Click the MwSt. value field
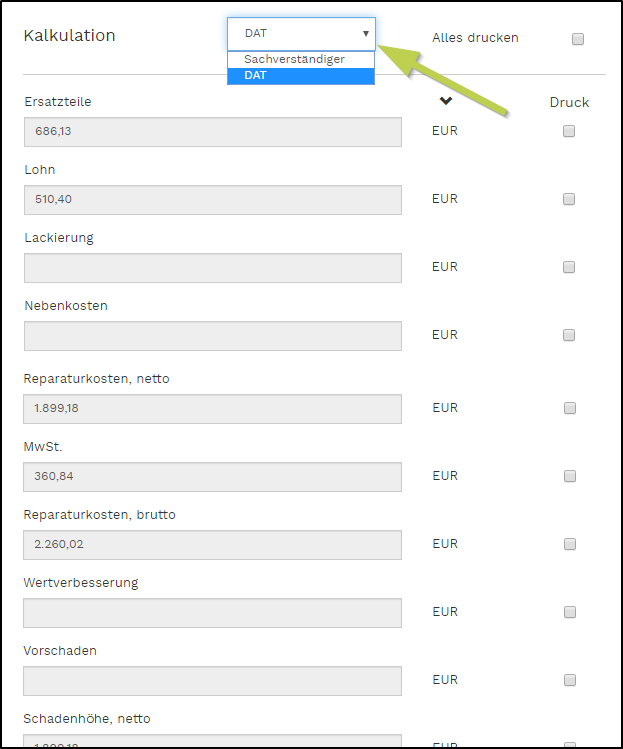The height and width of the screenshot is (749, 623). click(x=212, y=477)
